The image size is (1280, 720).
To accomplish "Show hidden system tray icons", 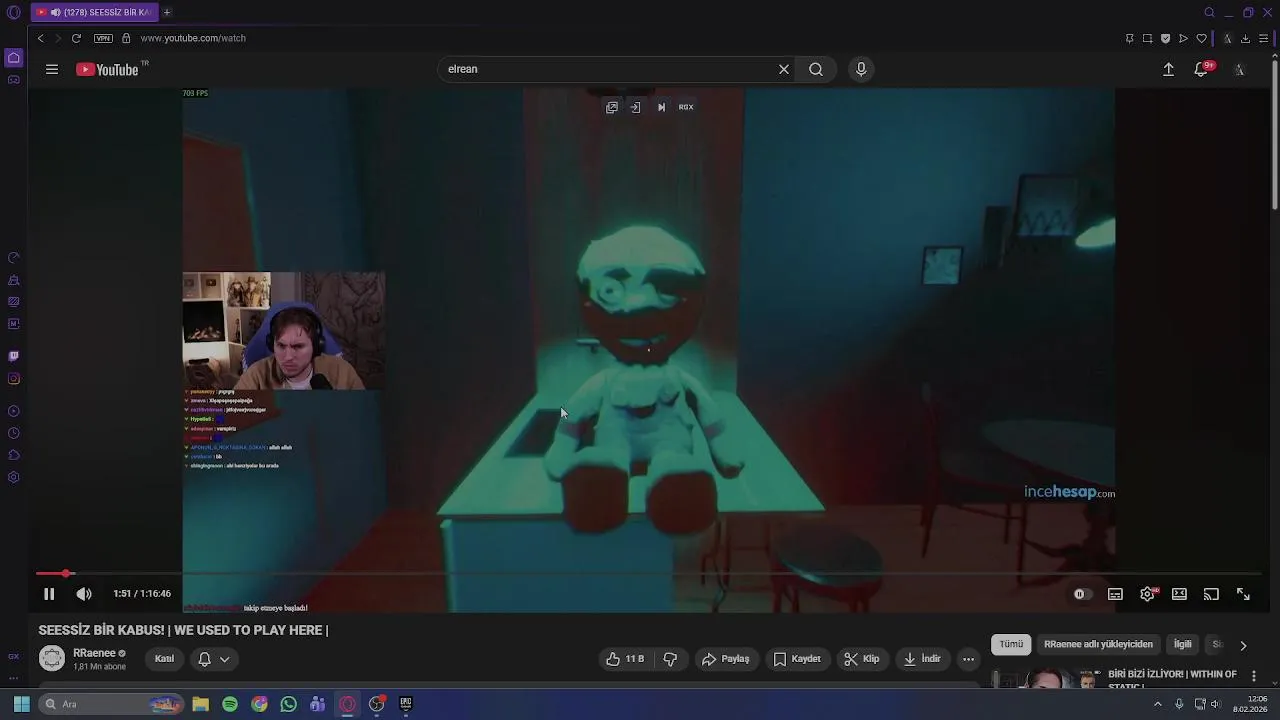I will click(1158, 704).
